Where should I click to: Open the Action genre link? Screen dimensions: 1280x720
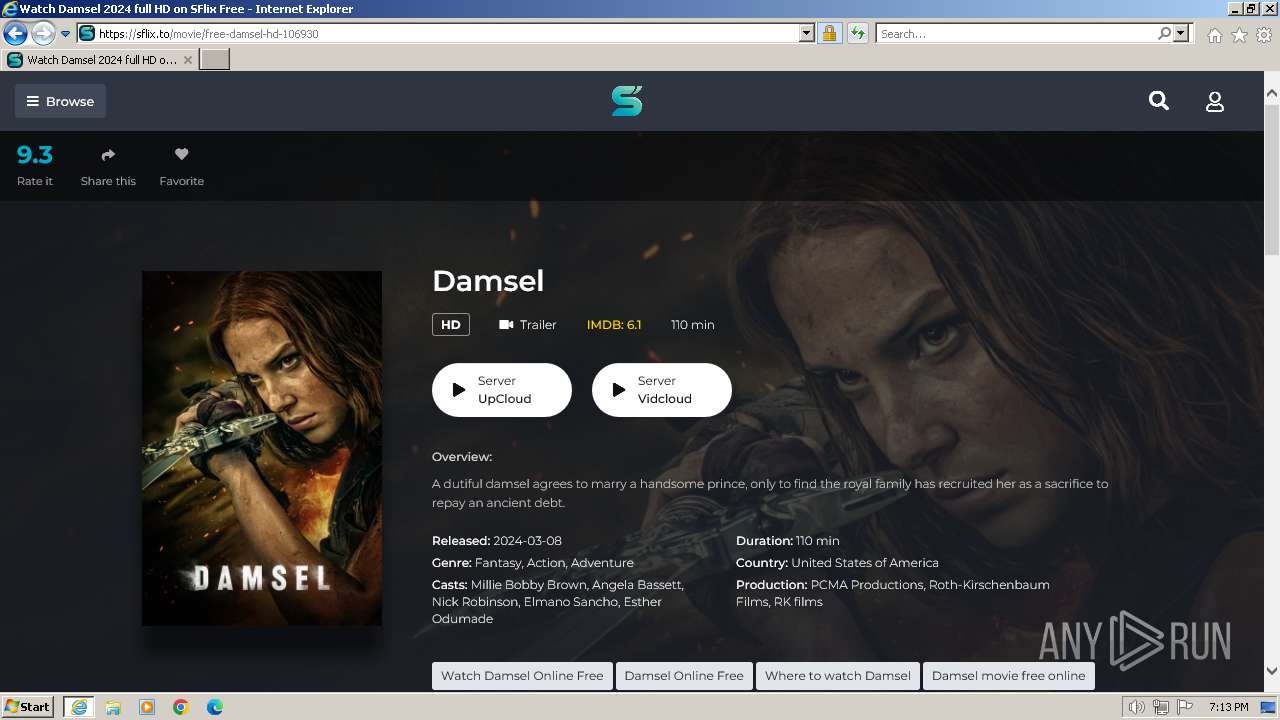[x=546, y=562]
